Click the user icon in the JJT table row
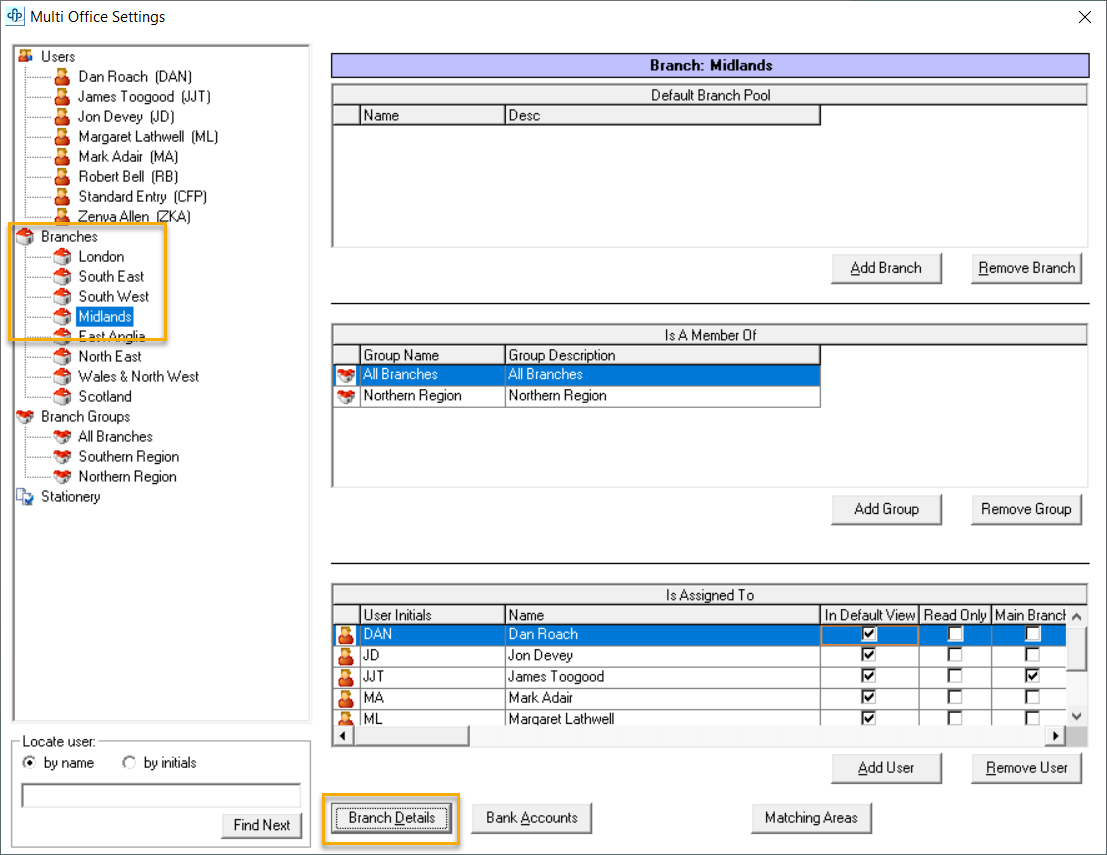Viewport: 1107px width, 855px height. pyautogui.click(x=346, y=677)
